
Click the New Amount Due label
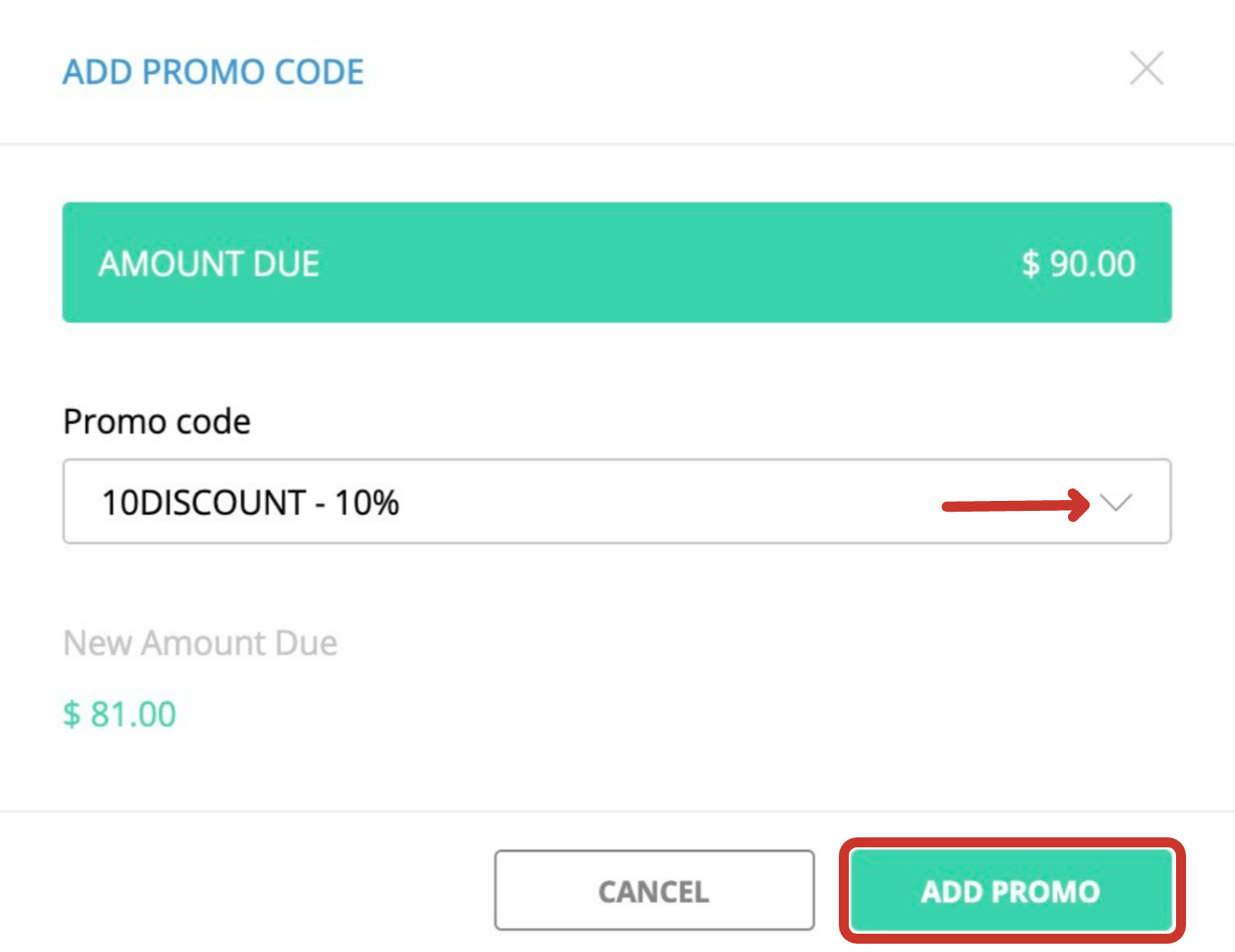tap(200, 642)
